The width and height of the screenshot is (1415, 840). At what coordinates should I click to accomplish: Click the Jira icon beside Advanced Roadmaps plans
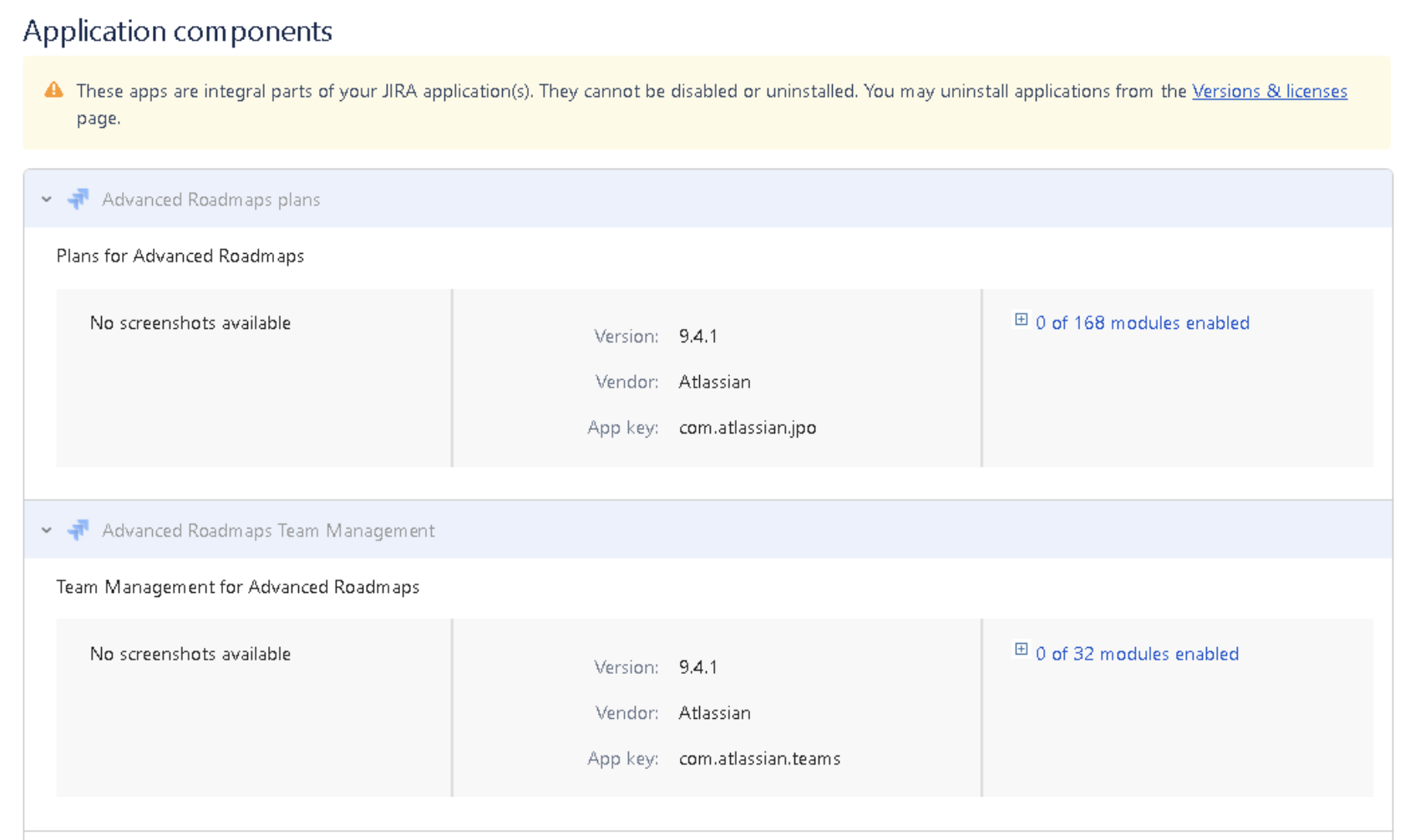click(78, 199)
